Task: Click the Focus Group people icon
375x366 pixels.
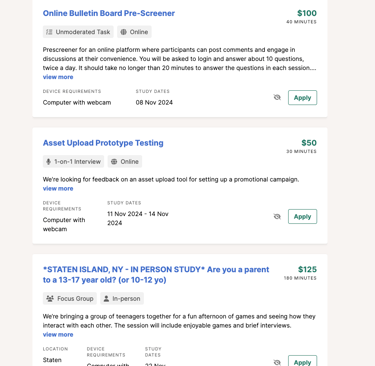Action: (x=50, y=299)
